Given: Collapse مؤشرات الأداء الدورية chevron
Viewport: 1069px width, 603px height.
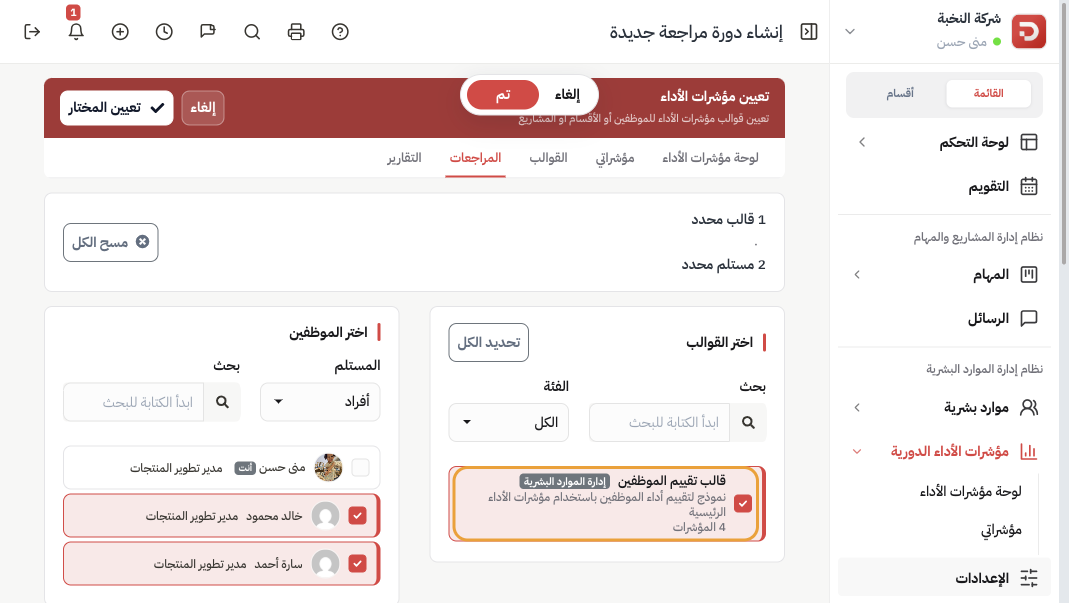Looking at the screenshot, I should [x=857, y=451].
